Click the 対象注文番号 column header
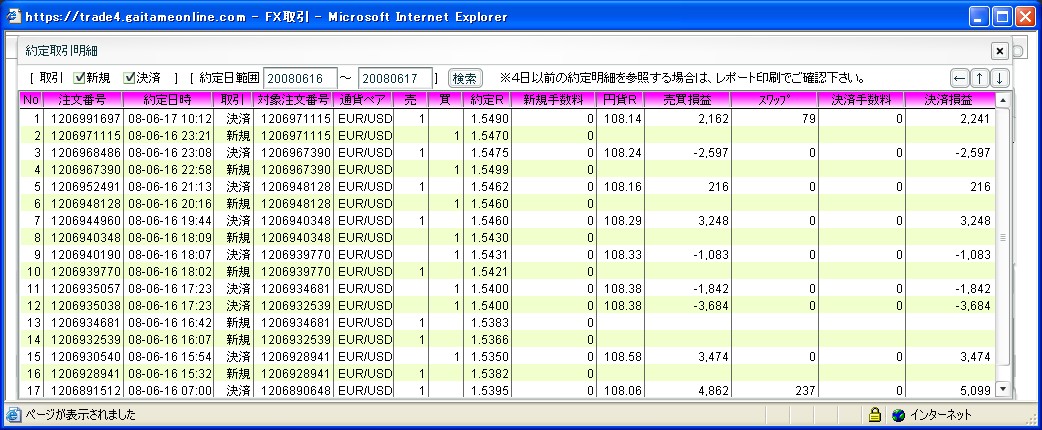The height and width of the screenshot is (430, 1042). tap(294, 100)
